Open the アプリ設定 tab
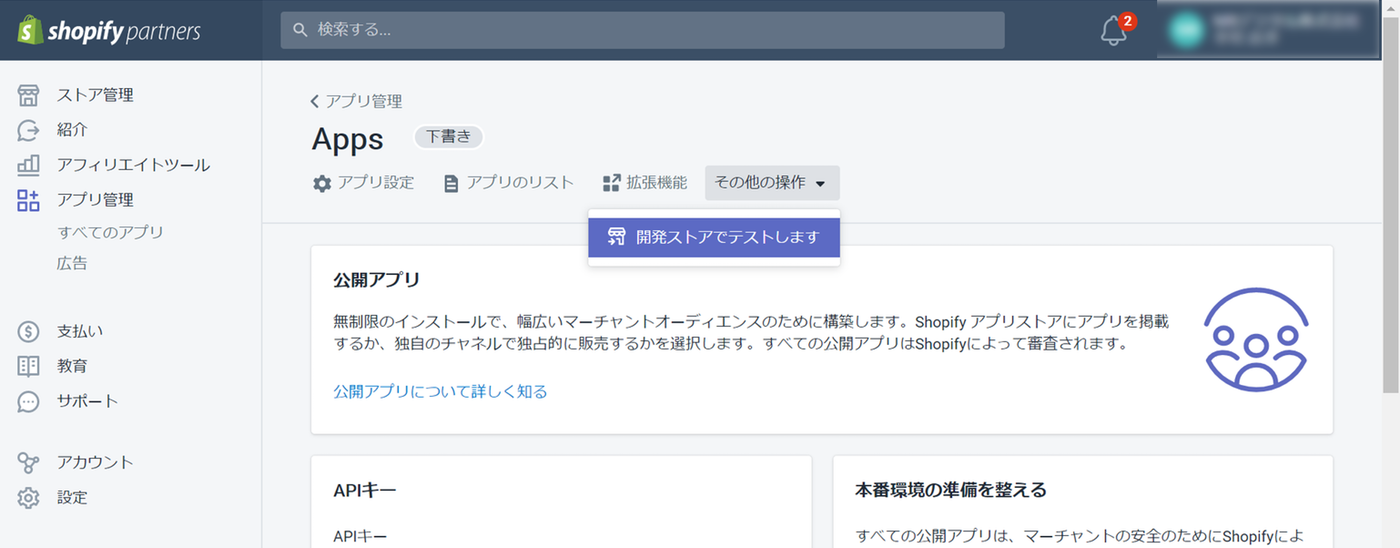The image size is (1400, 548). [363, 183]
